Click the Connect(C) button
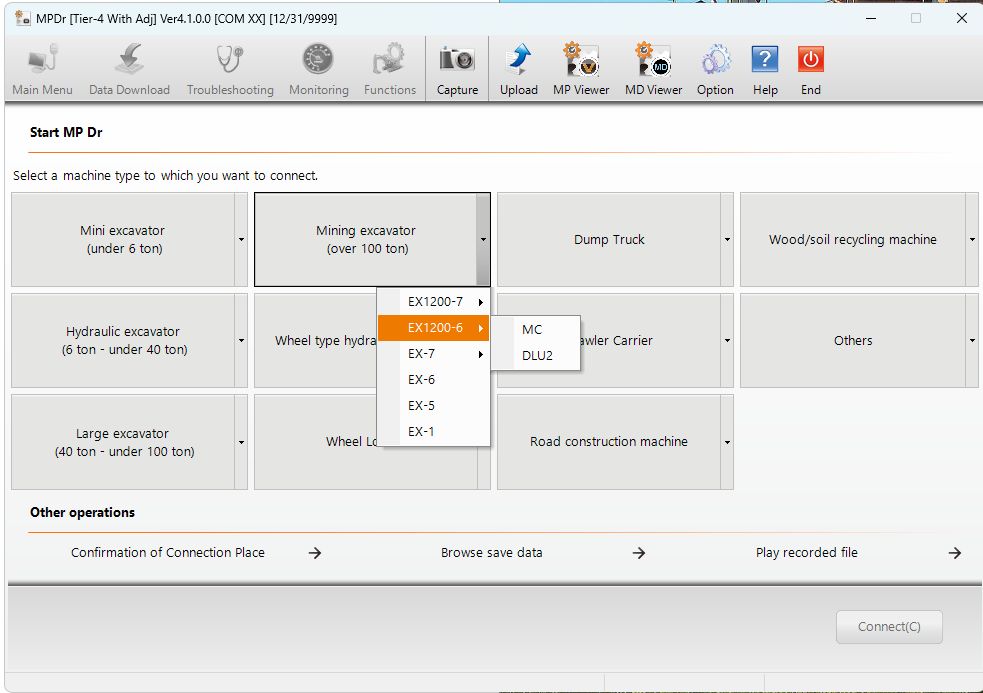Image resolution: width=983 pixels, height=693 pixels. point(889,627)
